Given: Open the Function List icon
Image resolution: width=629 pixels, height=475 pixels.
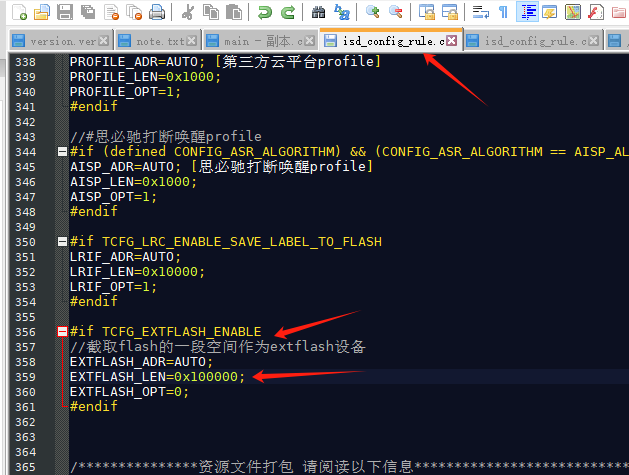Looking at the screenshot, I should click(x=596, y=12).
